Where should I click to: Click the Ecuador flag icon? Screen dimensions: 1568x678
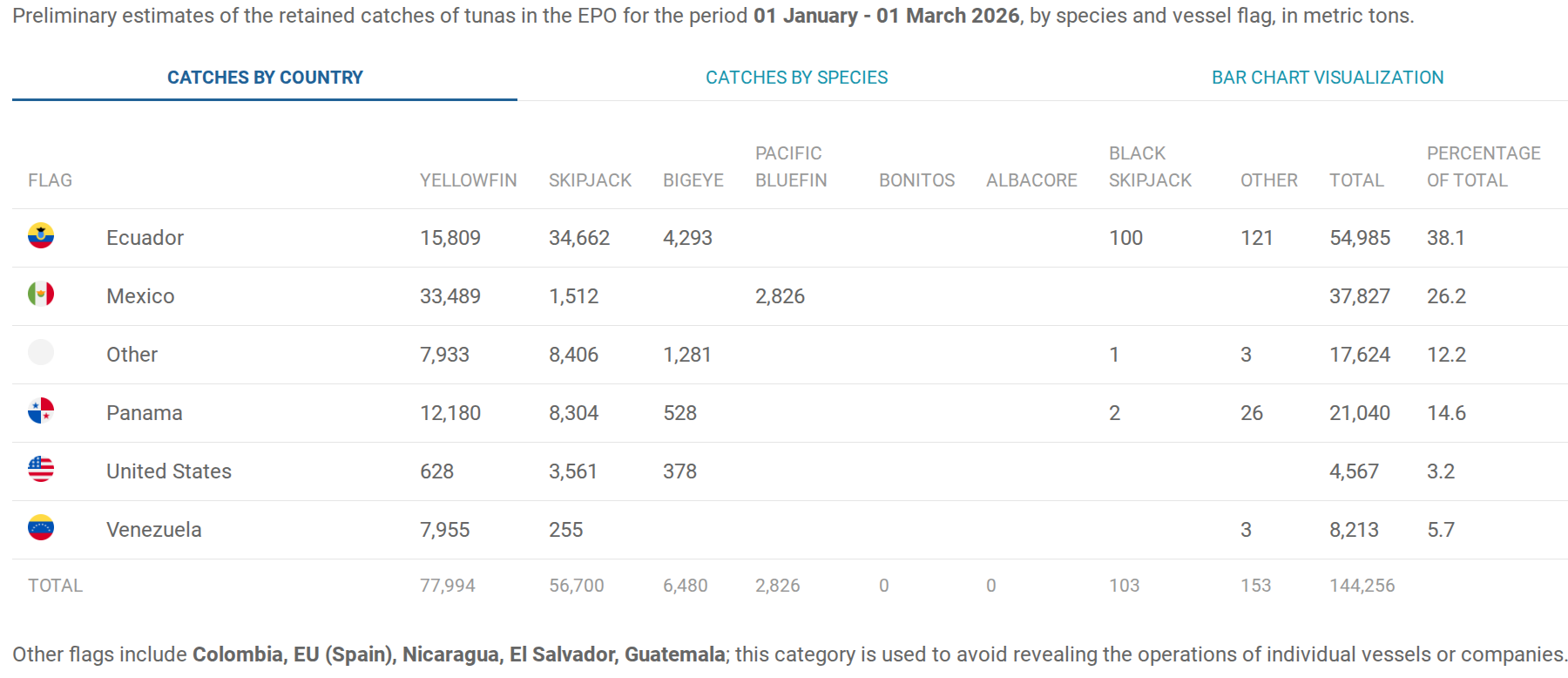pos(41,235)
